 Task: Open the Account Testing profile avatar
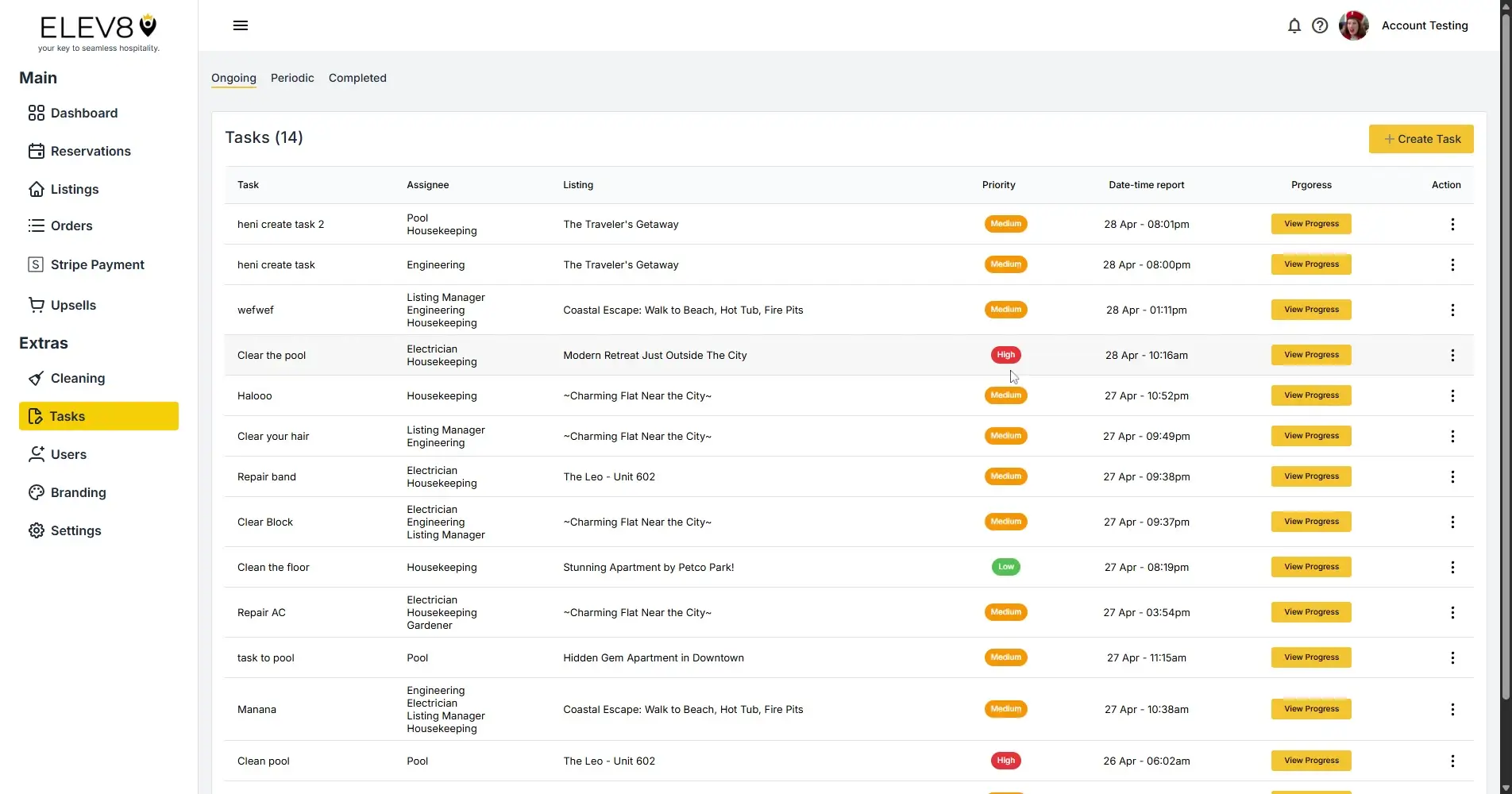click(x=1352, y=25)
